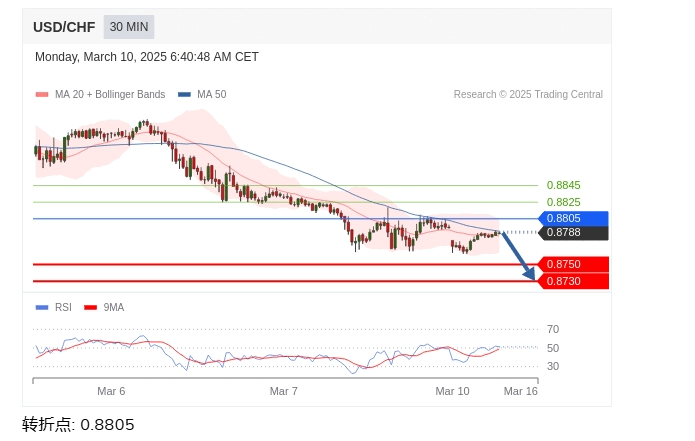Screen dimensions: 695x441
Task: Click the Mar 10 date axis label
Action: click(452, 391)
